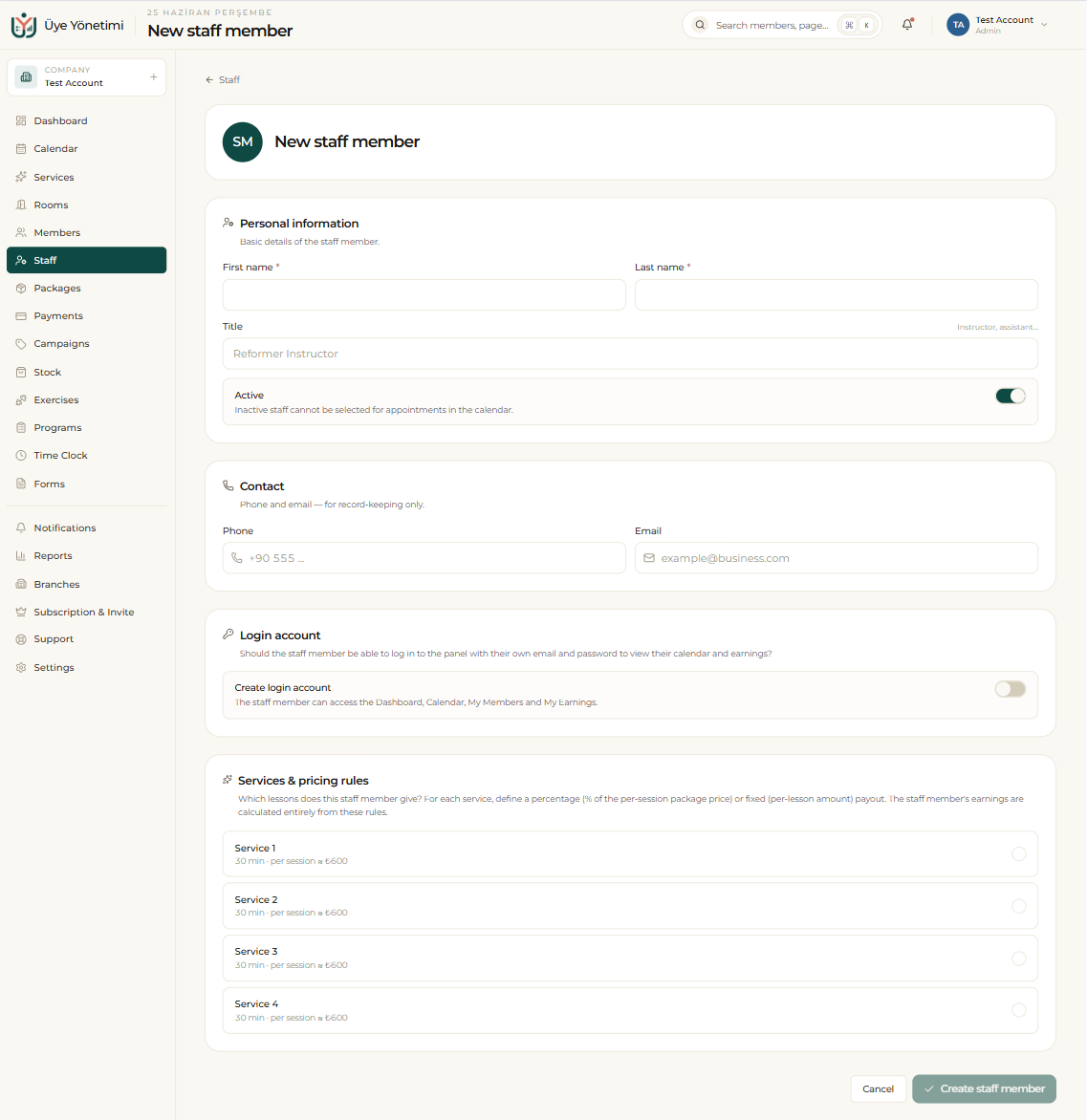Open Time Clock from the sidebar
The image size is (1087, 1120).
point(86,455)
